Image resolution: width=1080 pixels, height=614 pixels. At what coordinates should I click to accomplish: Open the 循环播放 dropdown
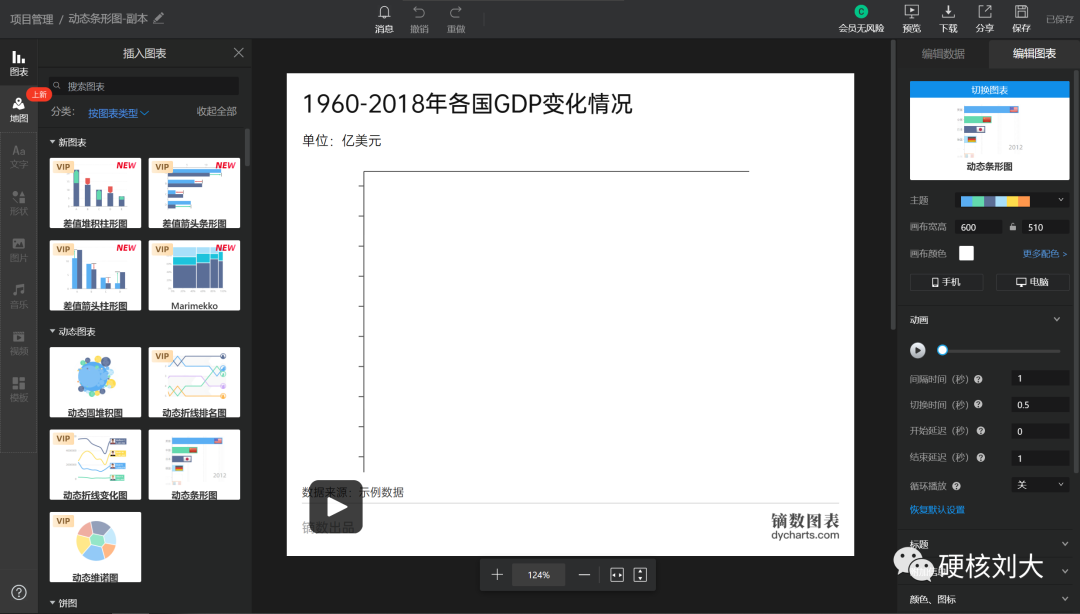1040,485
